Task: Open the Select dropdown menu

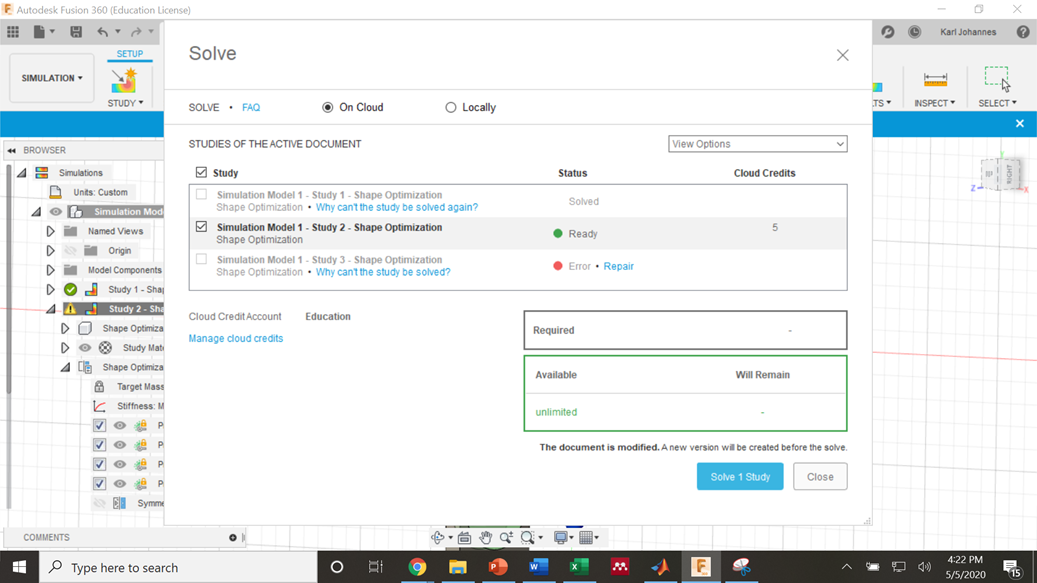Action: (997, 103)
